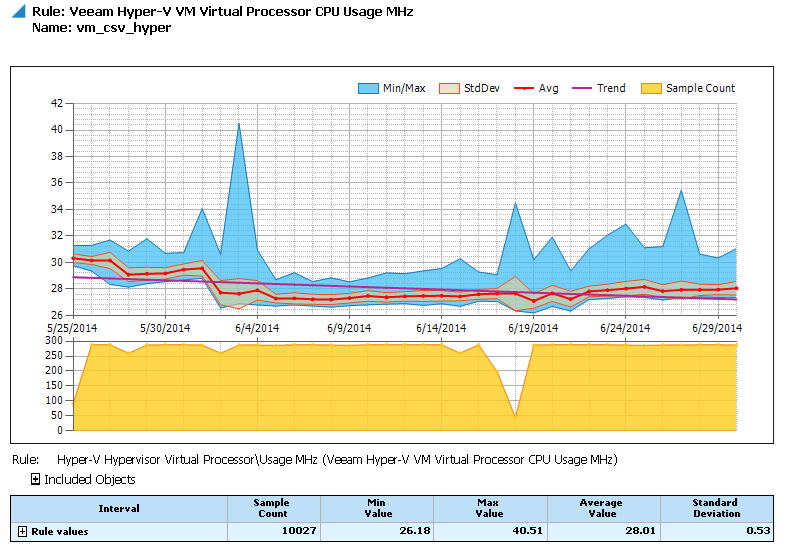This screenshot has height=546, width=800.
Task: Click the Trend purple line legend marker
Action: [x=582, y=88]
